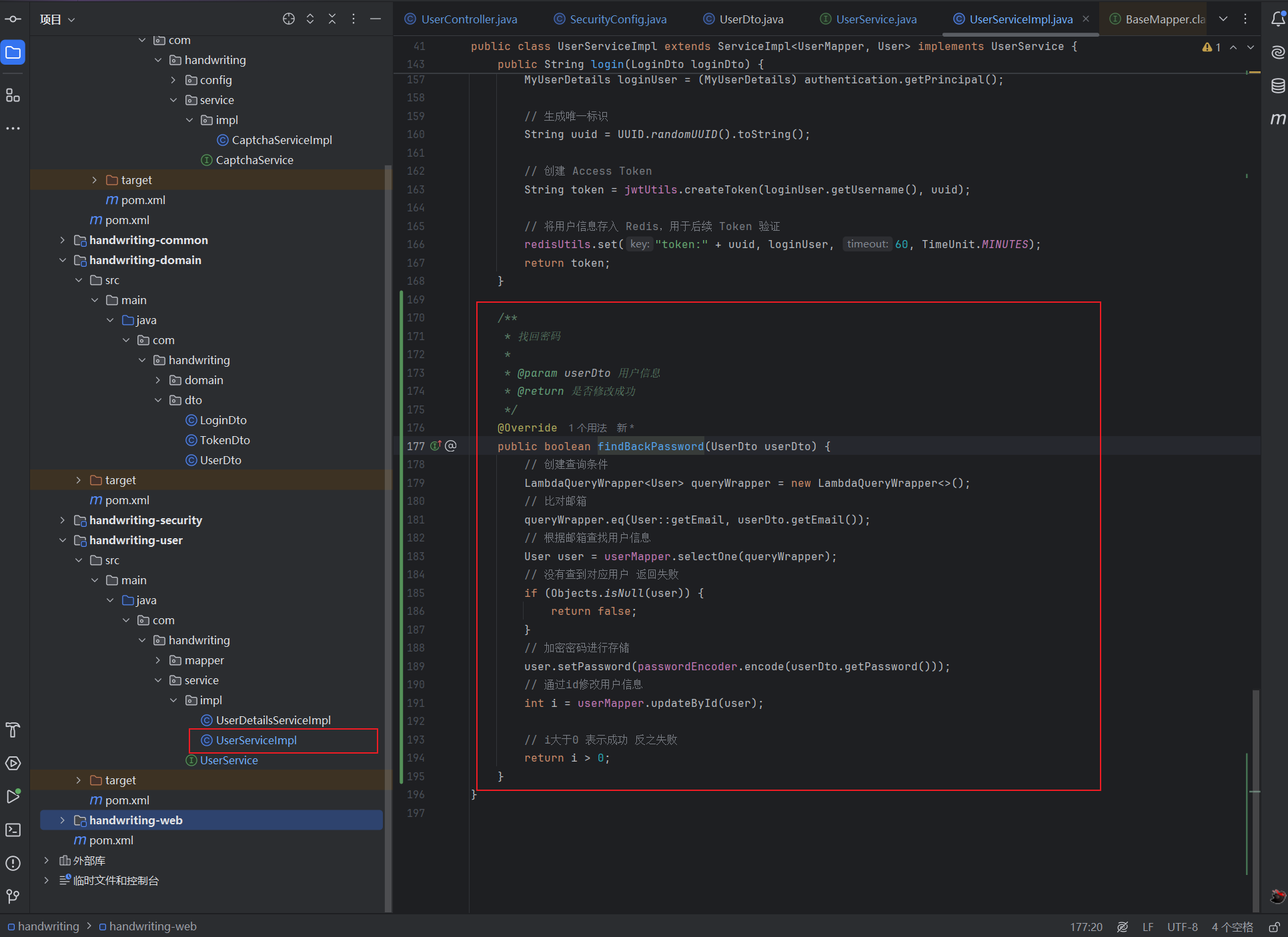Click Select Opened File crosshair icon
This screenshot has width=1288, height=937.
click(x=288, y=19)
